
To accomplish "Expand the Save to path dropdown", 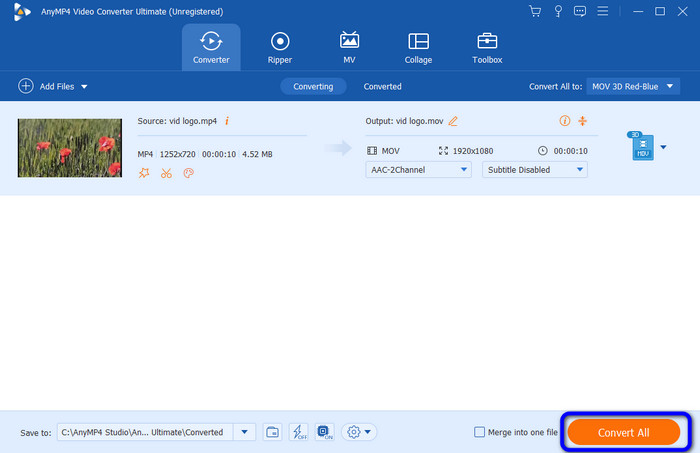I will point(244,432).
